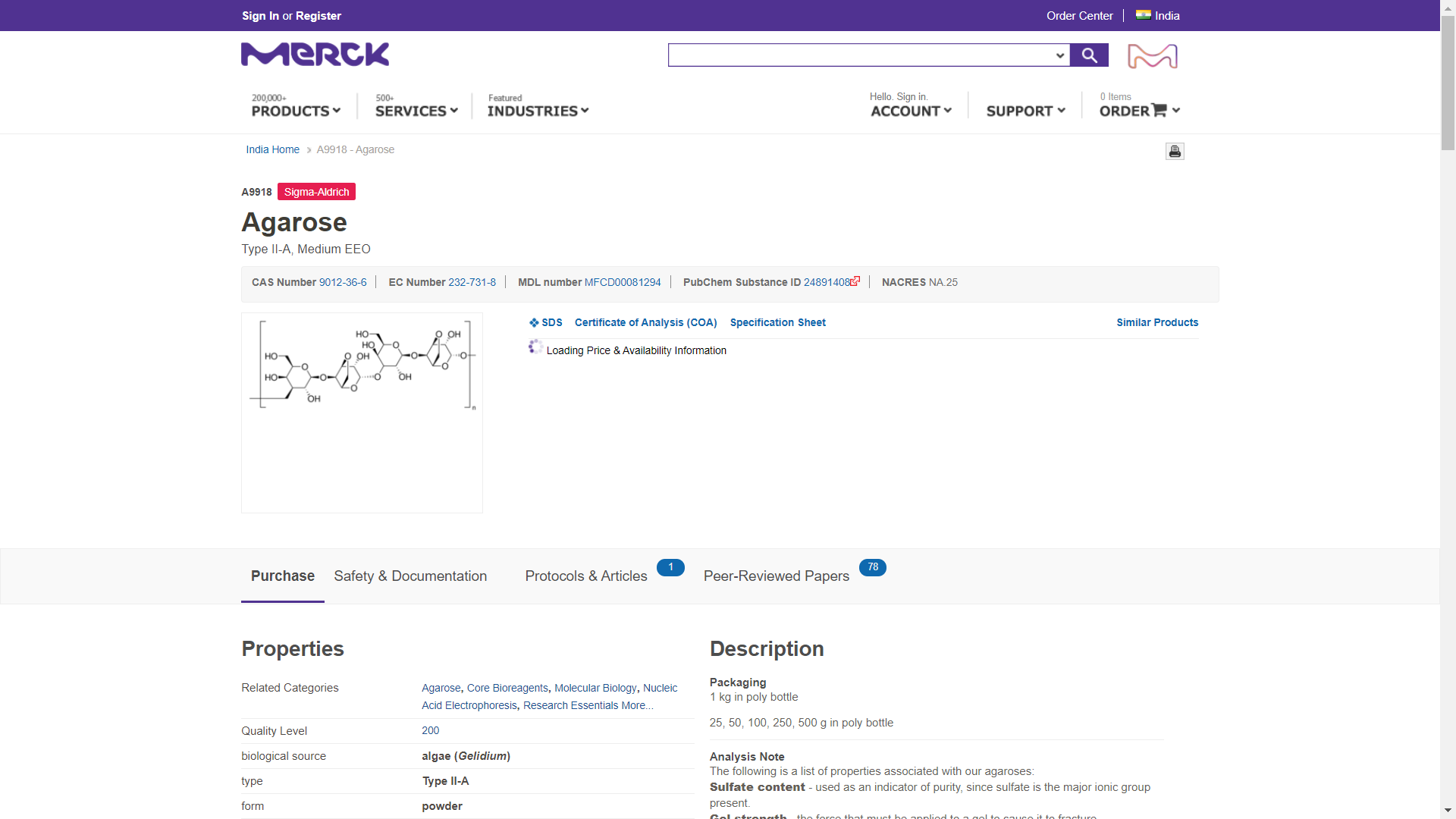Image resolution: width=1456 pixels, height=819 pixels.
Task: Click the page vertical scrollbar
Action: tap(1448, 83)
